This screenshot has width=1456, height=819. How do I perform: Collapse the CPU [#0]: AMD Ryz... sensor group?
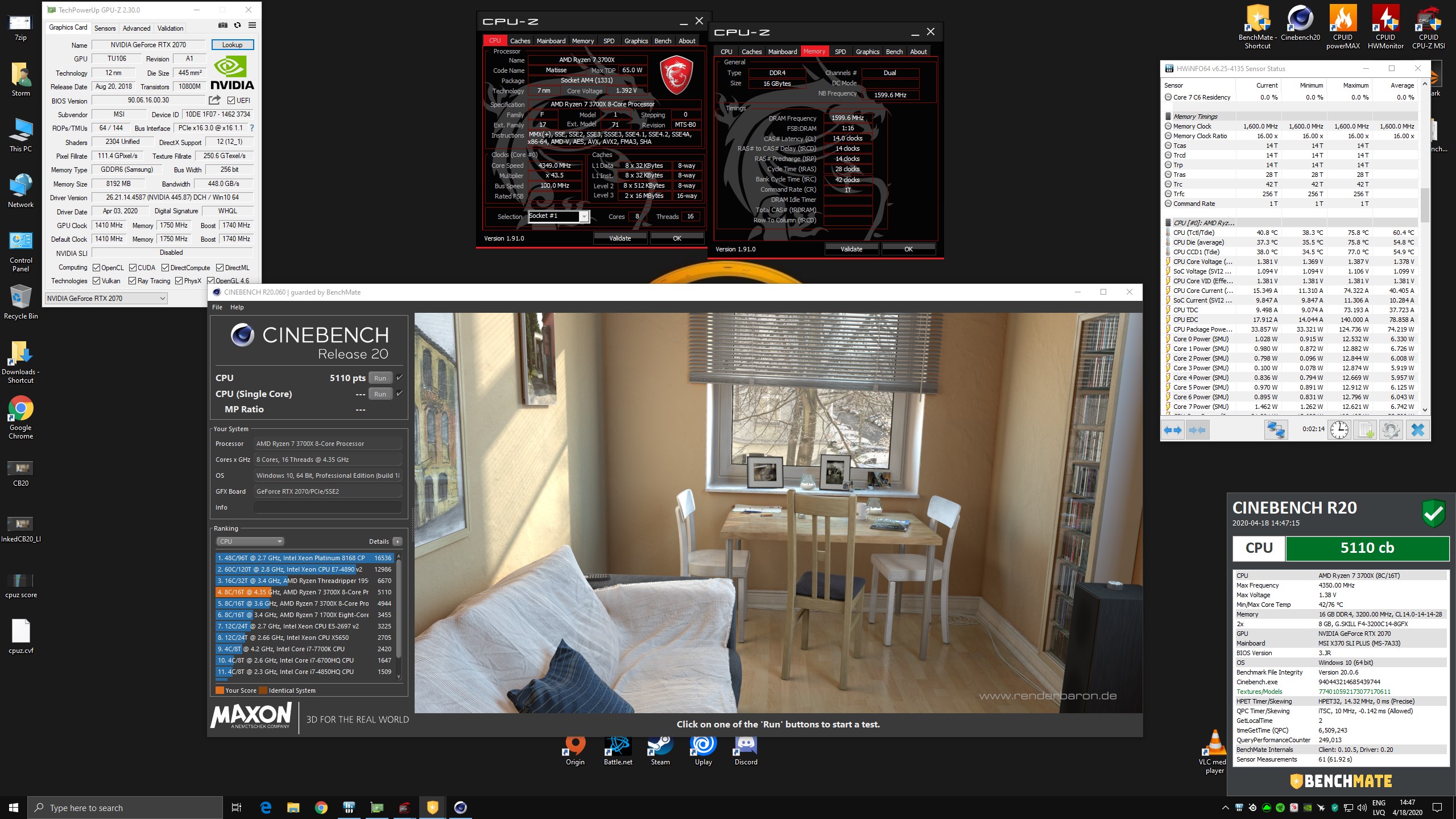coord(1168,223)
